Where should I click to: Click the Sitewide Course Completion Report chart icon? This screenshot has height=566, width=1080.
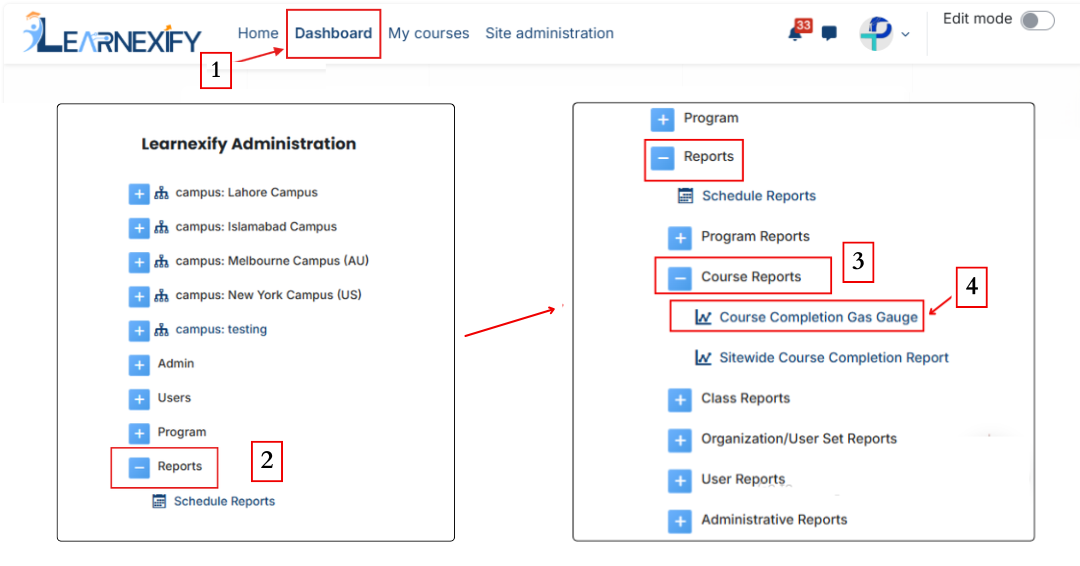click(703, 358)
